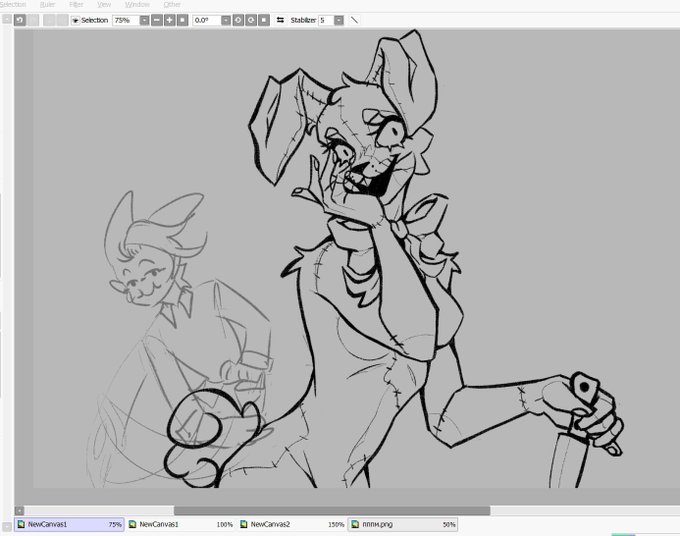This screenshot has width=680, height=536.
Task: Zoom in with the plus button
Action: 170,20
